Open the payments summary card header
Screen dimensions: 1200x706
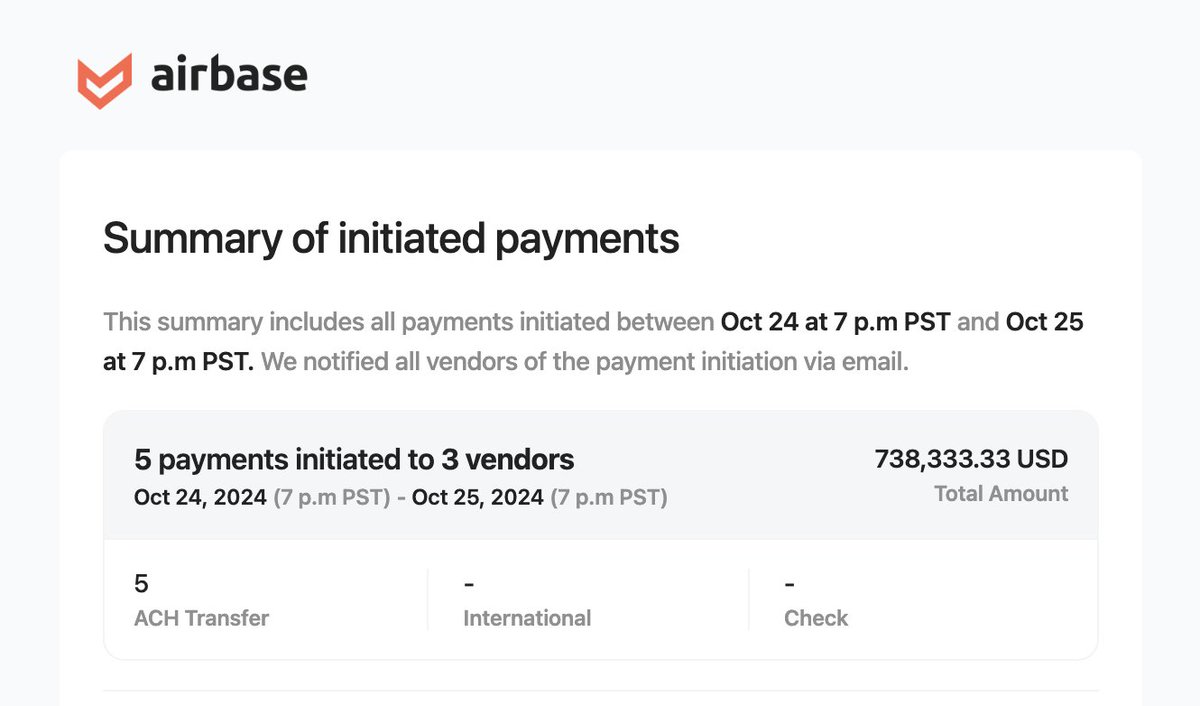[600, 475]
